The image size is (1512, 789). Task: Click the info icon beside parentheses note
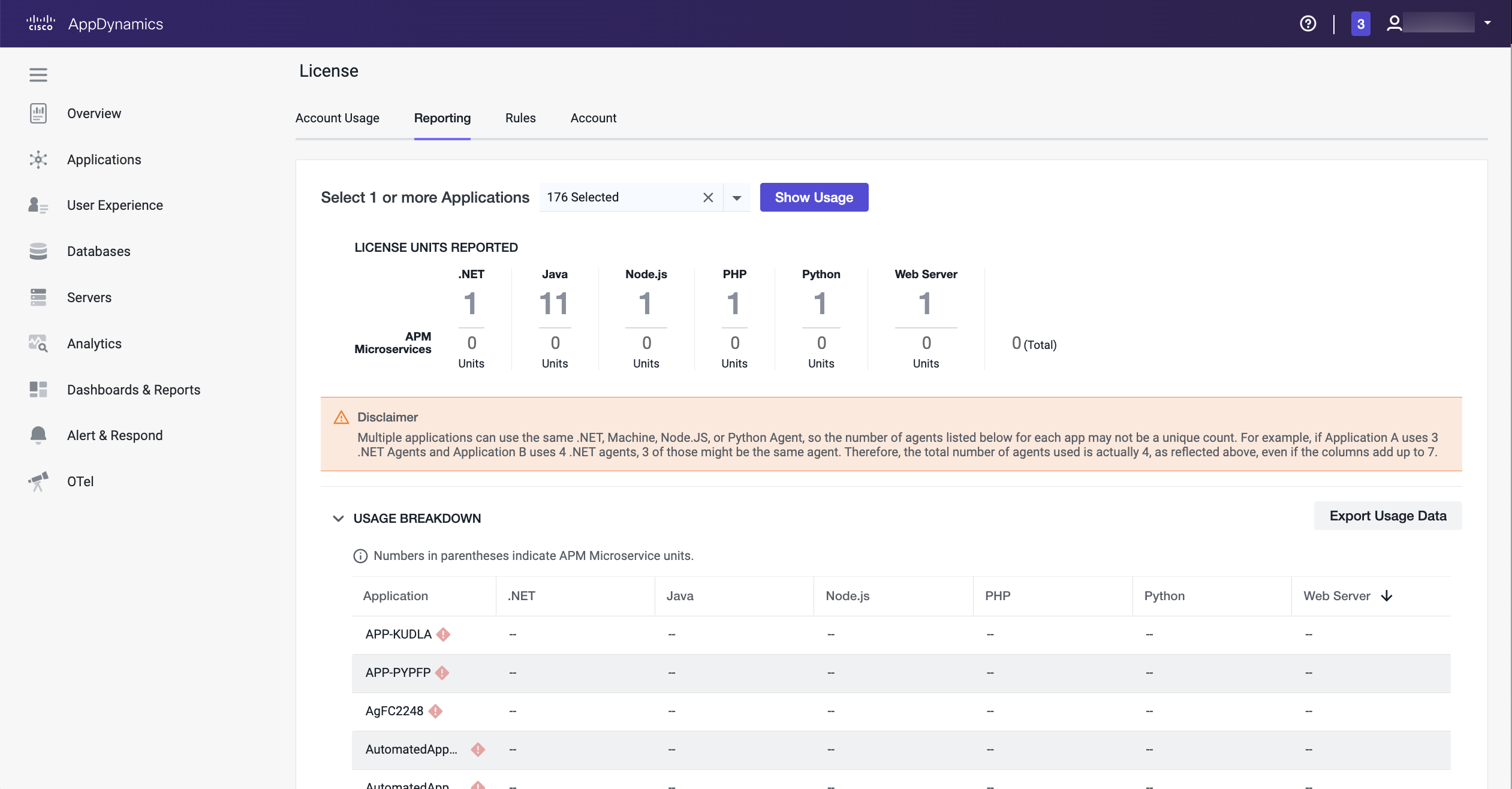(x=360, y=556)
